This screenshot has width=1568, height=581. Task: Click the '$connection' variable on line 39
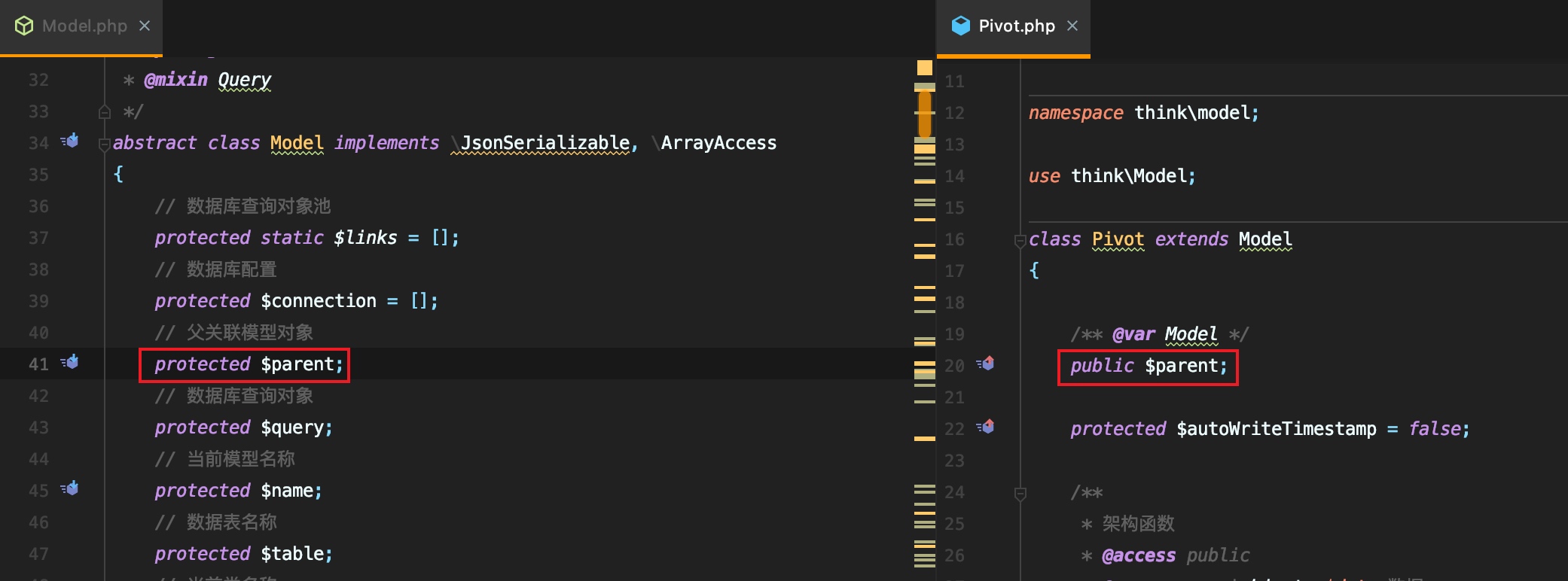[x=319, y=301]
